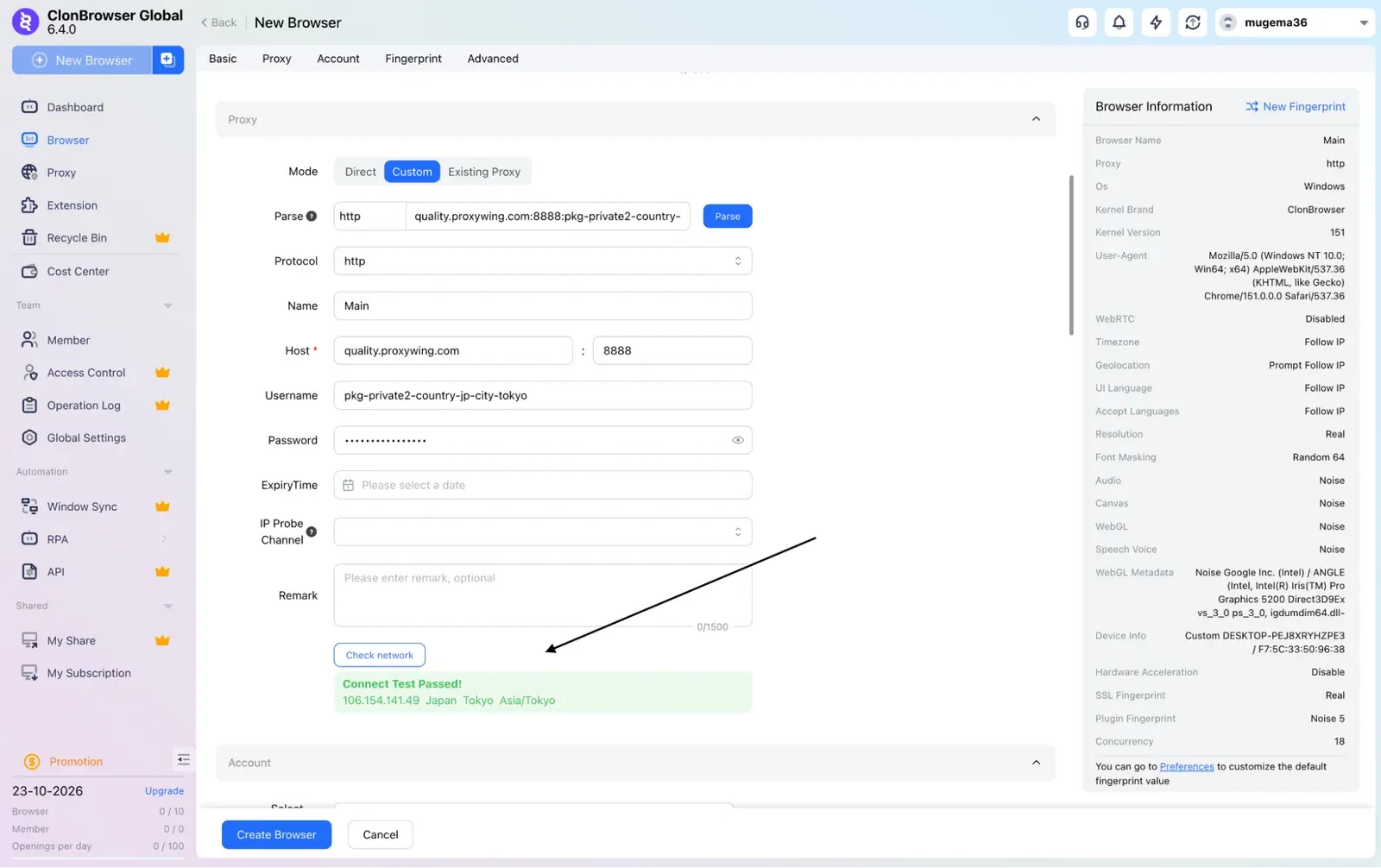Image resolution: width=1381 pixels, height=868 pixels.
Task: Open the Preferences link
Action: [1187, 766]
